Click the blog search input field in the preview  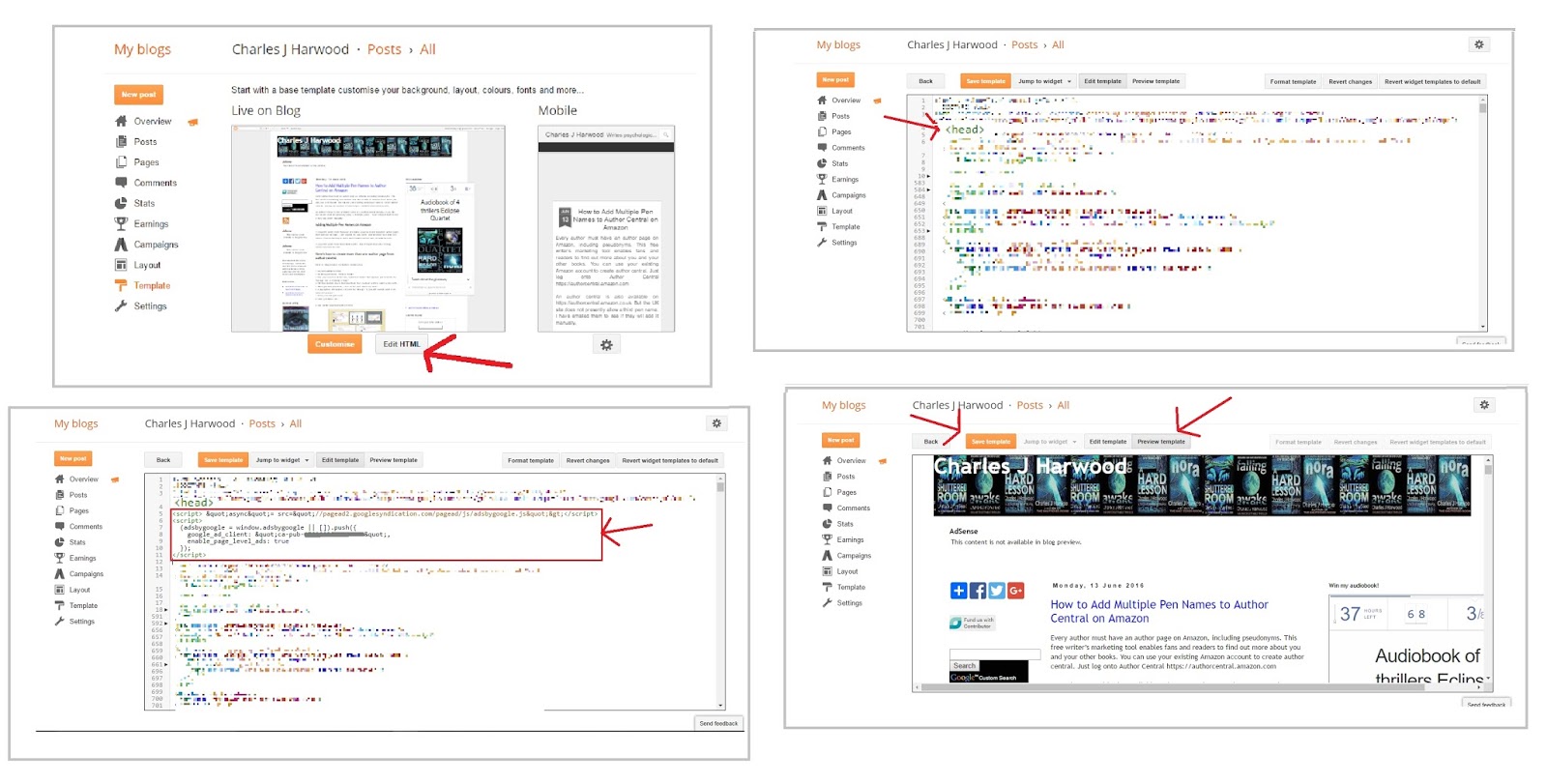point(995,654)
